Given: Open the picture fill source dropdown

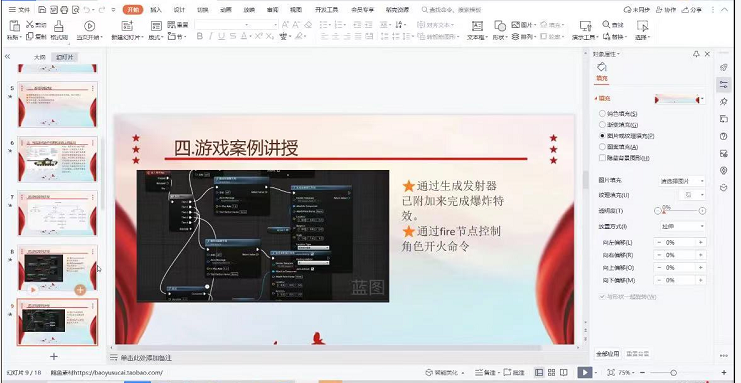Looking at the screenshot, I should click(x=682, y=181).
